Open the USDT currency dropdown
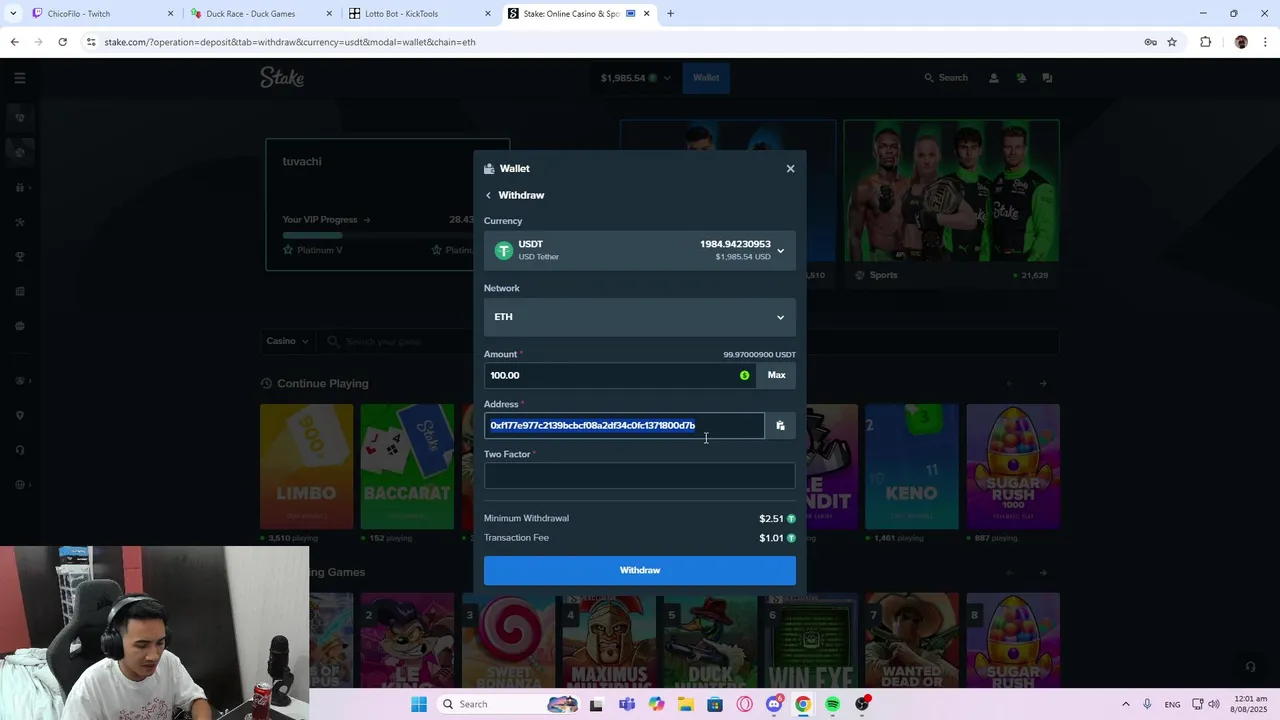The image size is (1280, 720). click(x=640, y=250)
